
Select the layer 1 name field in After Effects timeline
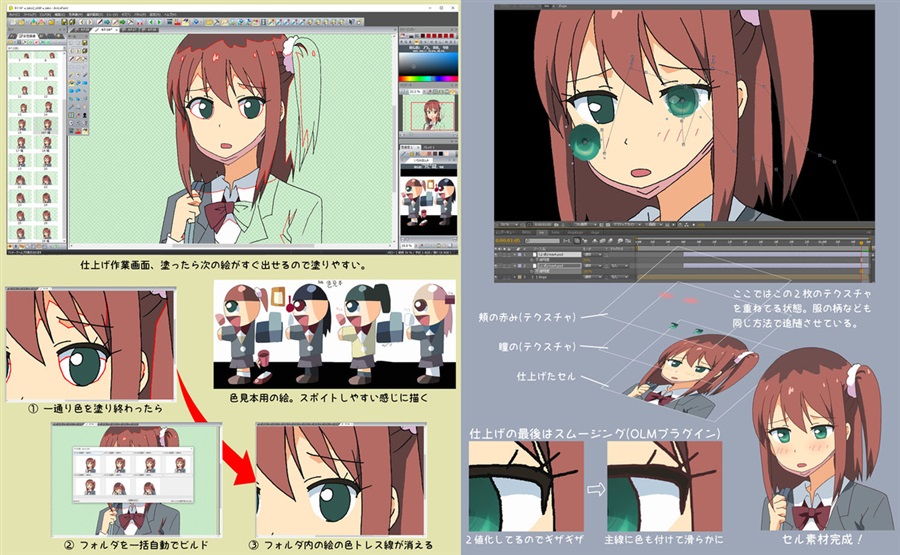pos(560,255)
